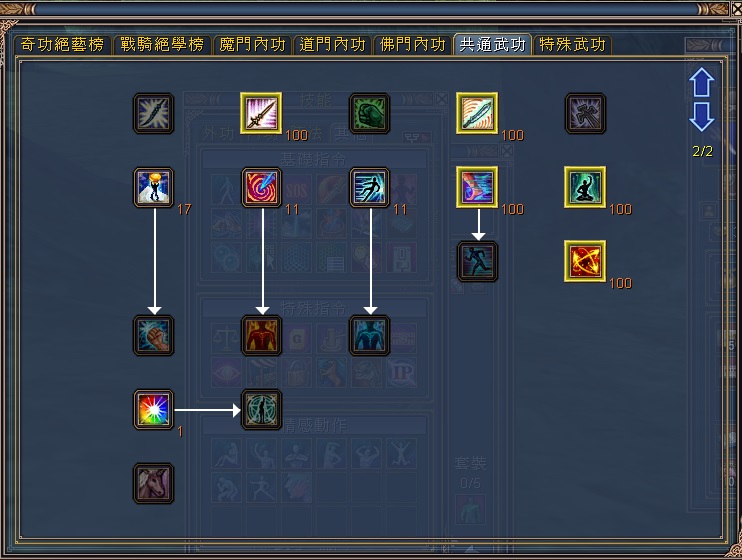The height and width of the screenshot is (560, 742).
Task: Click the red body meridian skill icon
Action: point(262,335)
